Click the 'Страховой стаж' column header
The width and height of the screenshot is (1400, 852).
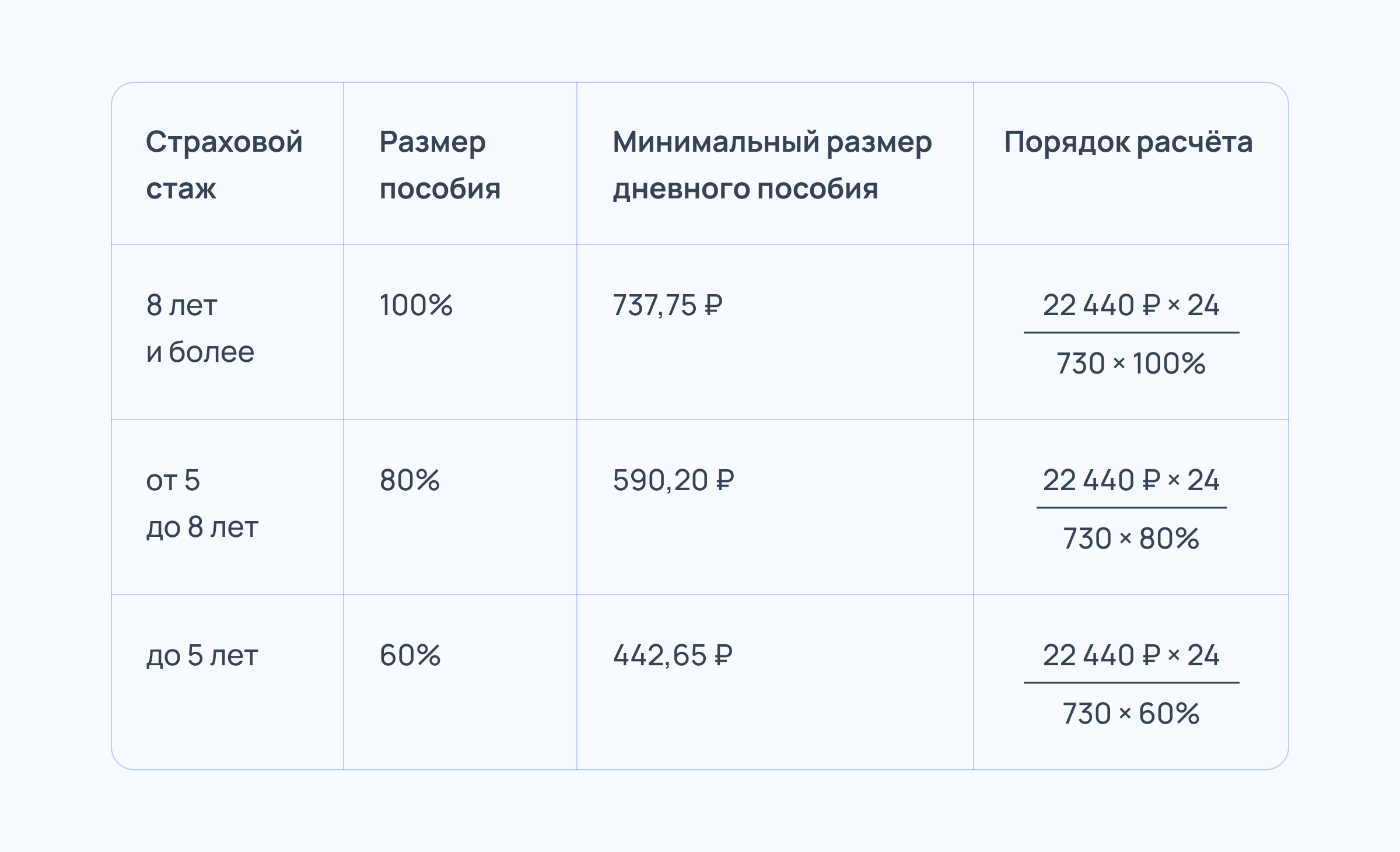pos(225,165)
